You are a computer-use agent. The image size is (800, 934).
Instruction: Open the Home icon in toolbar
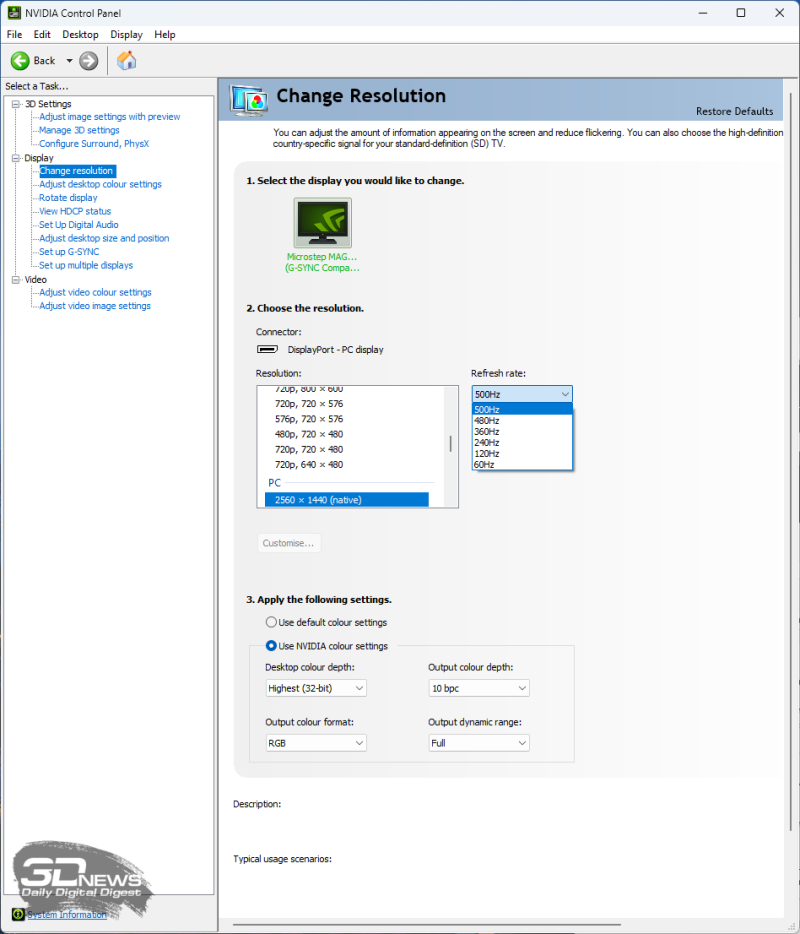[x=127, y=61]
